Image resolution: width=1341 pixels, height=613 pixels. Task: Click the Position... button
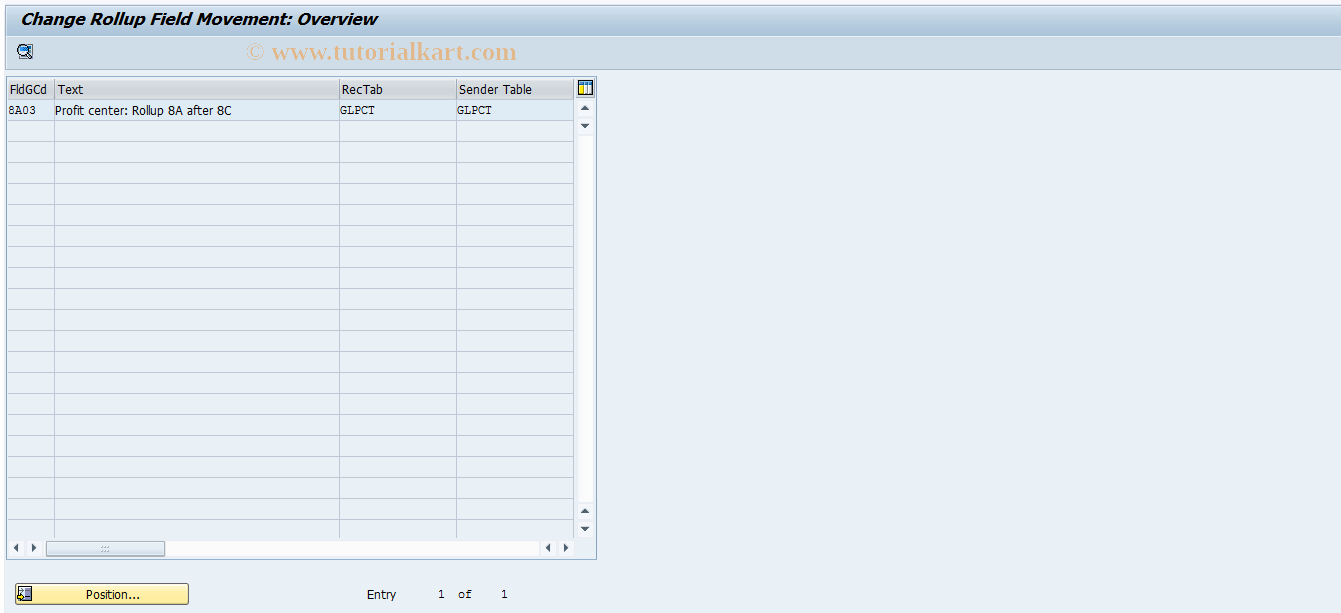[102, 594]
